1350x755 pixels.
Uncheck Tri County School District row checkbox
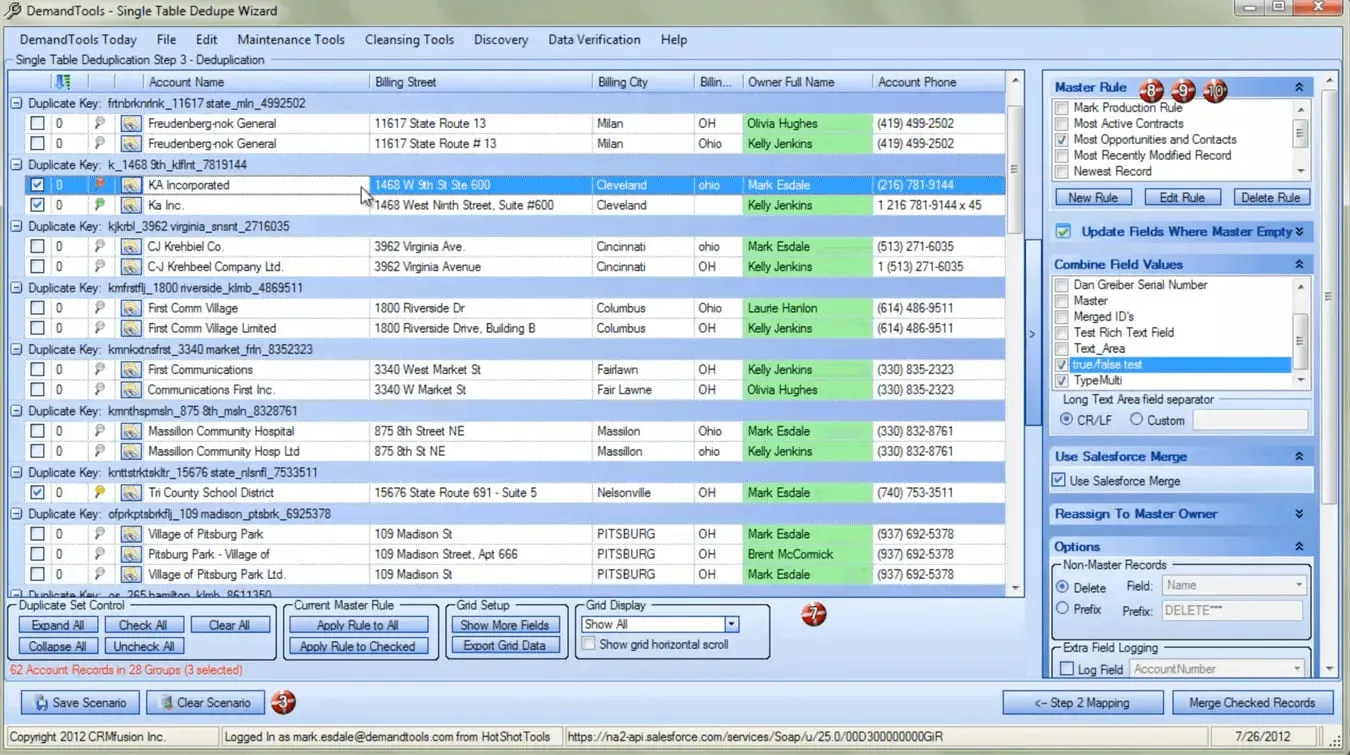pyautogui.click(x=37, y=493)
